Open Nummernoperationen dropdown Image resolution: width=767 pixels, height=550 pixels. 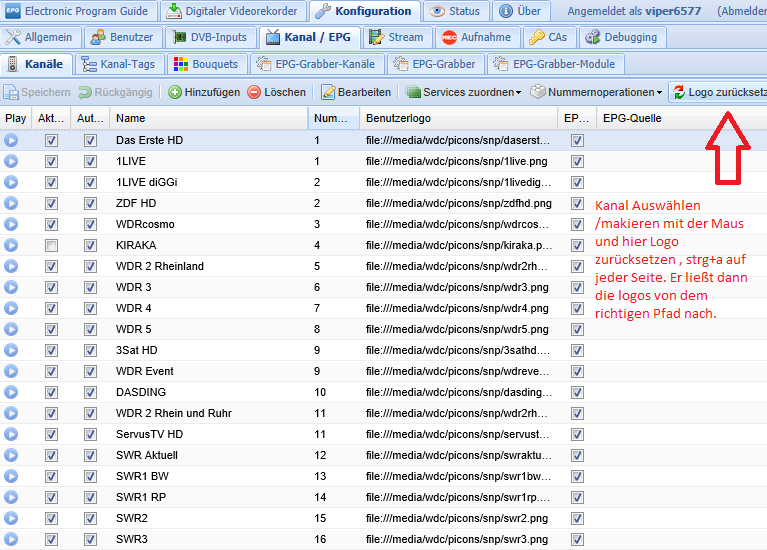point(597,92)
